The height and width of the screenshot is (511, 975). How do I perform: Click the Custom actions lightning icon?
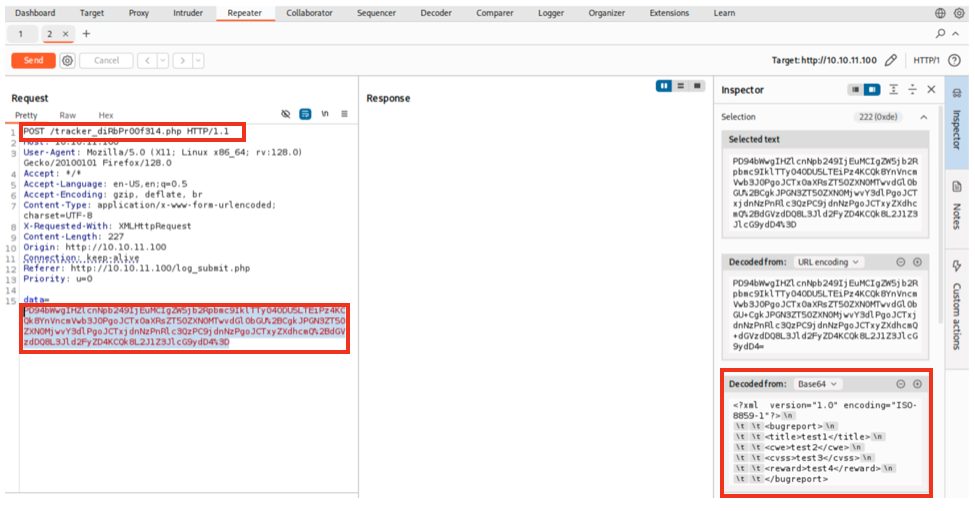tap(956, 266)
